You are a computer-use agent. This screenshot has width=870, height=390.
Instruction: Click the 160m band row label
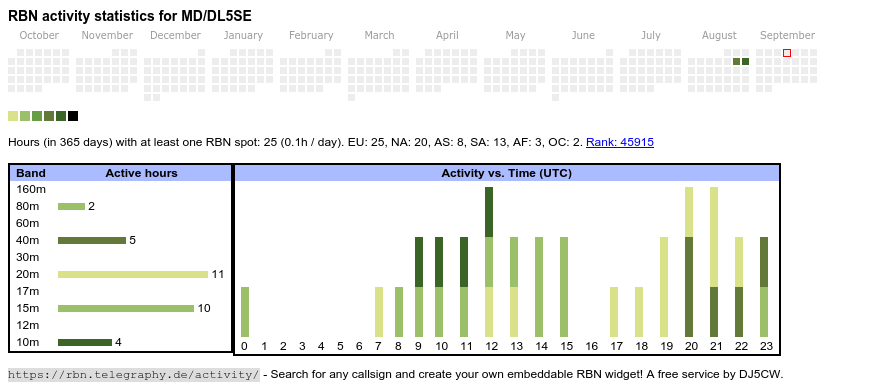click(x=31, y=189)
